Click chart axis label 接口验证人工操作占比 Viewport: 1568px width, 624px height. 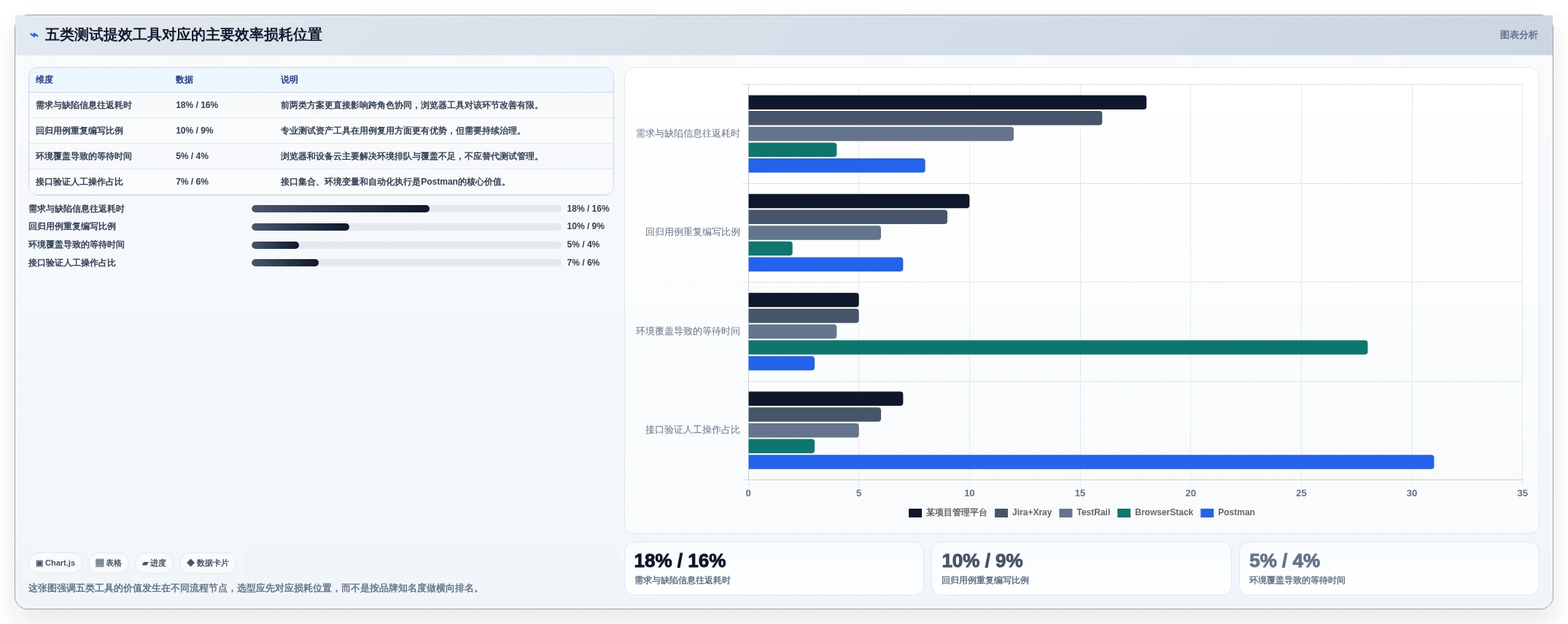(693, 430)
